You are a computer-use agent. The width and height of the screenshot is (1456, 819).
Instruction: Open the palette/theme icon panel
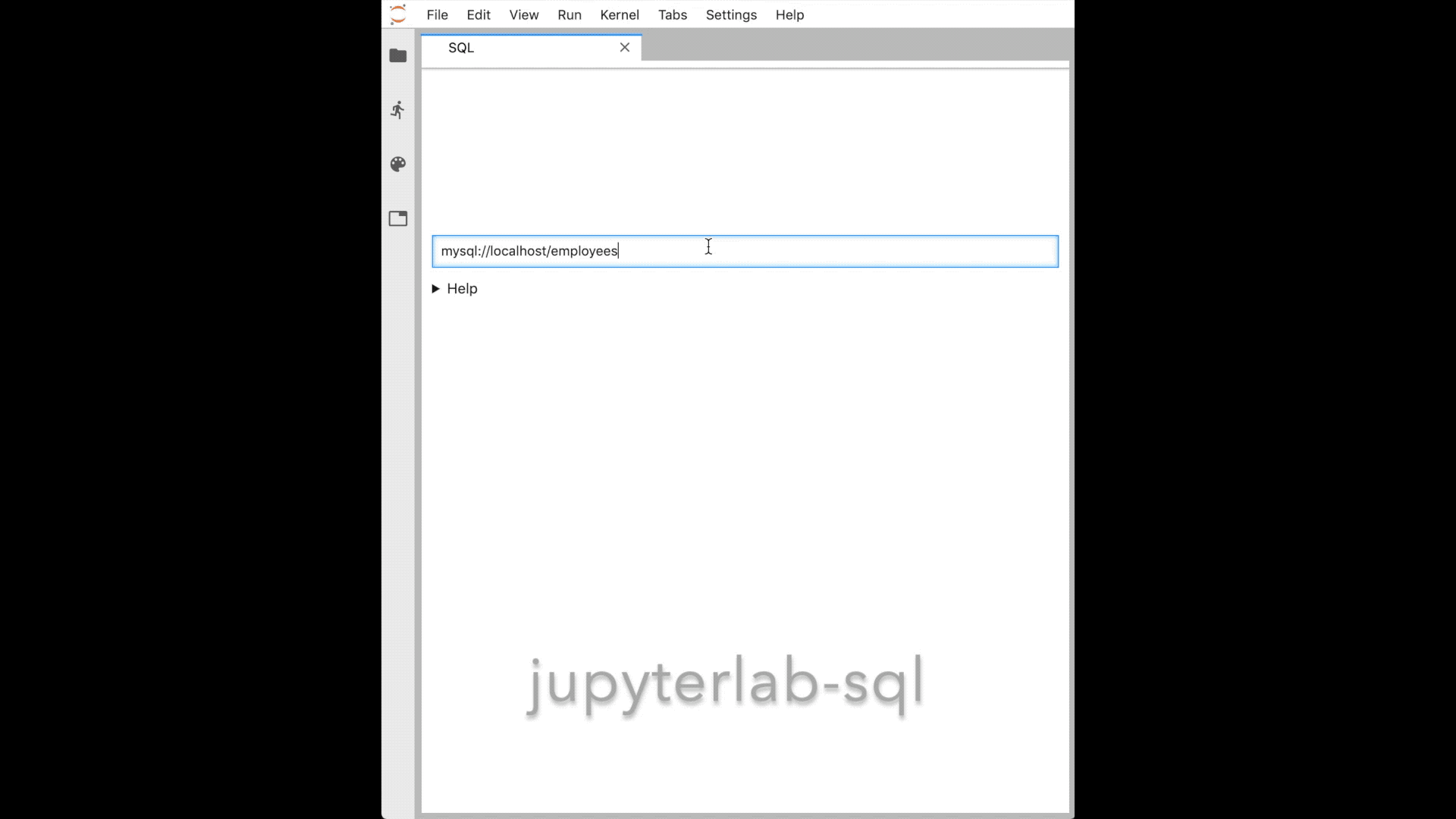pyautogui.click(x=398, y=163)
